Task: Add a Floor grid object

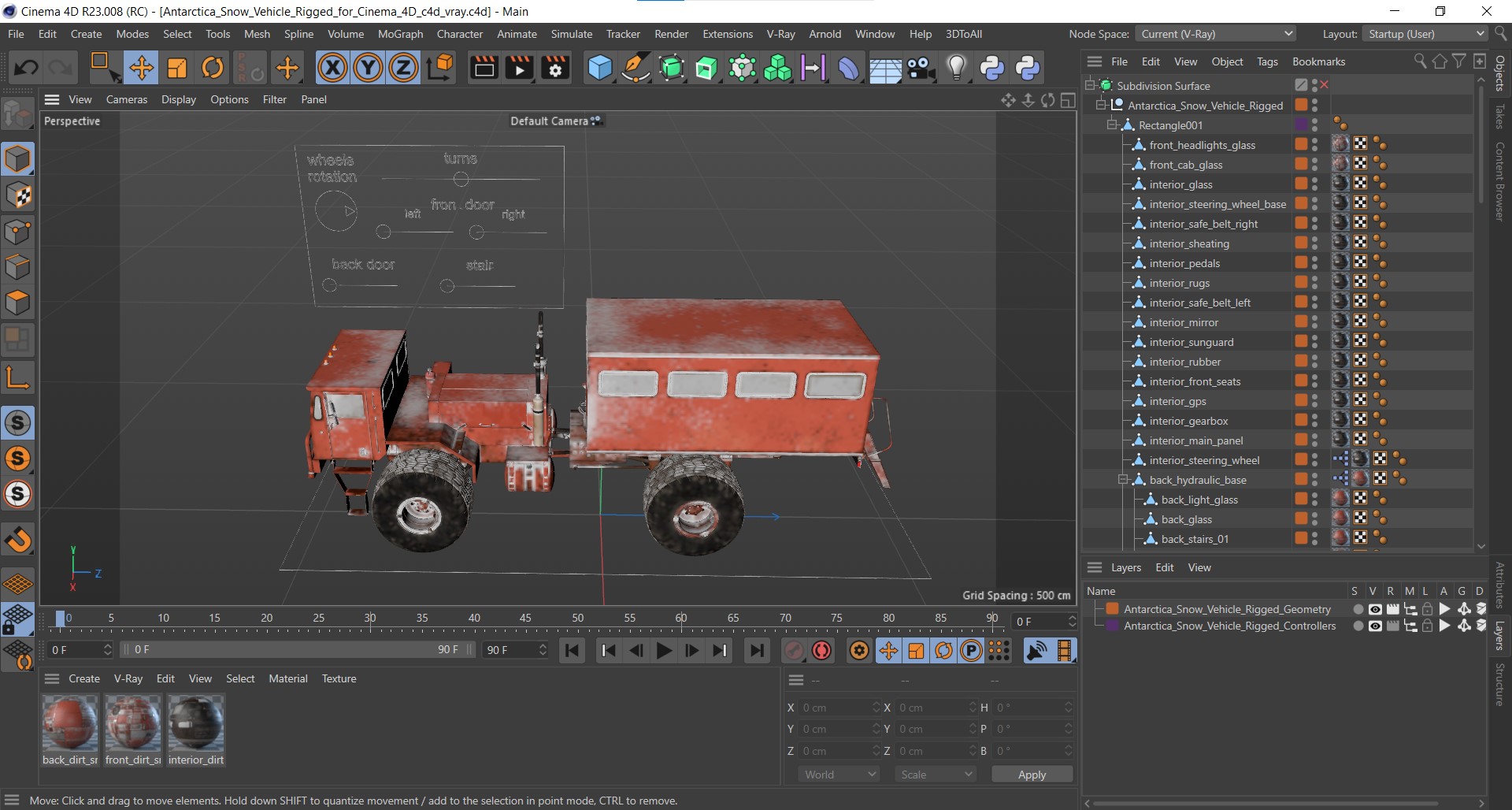Action: coord(885,69)
